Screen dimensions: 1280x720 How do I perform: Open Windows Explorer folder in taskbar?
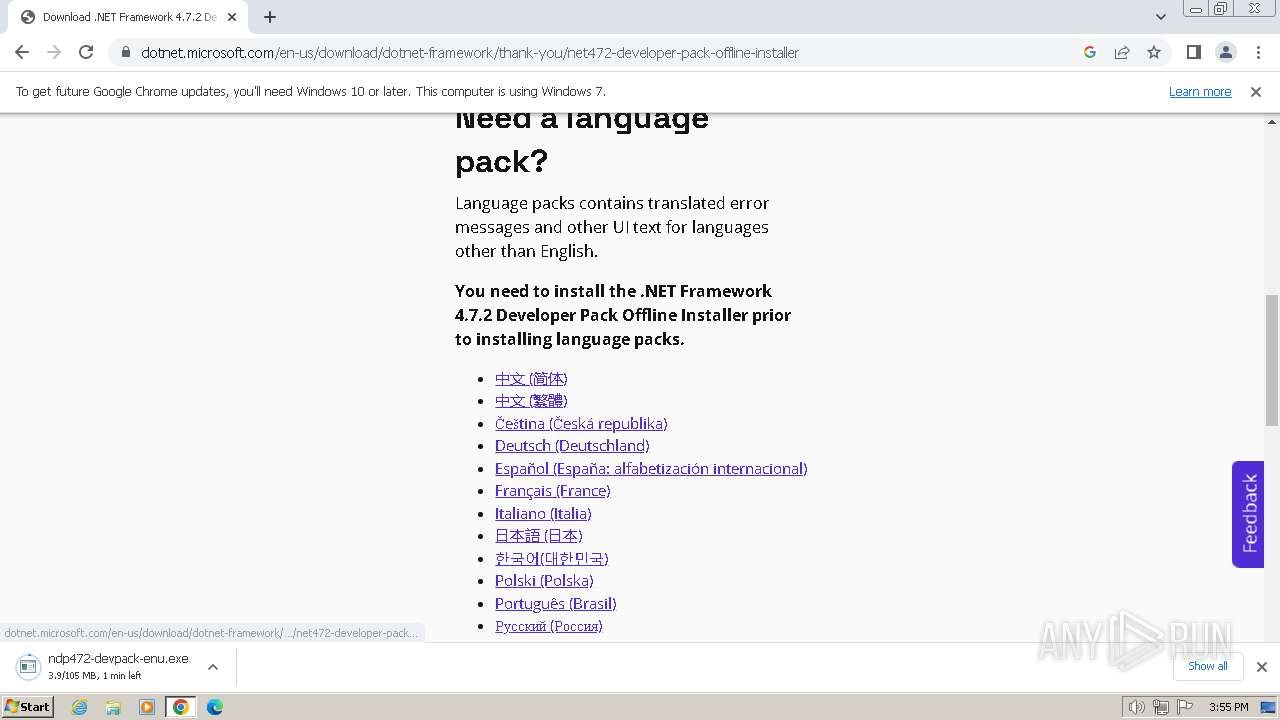point(113,707)
